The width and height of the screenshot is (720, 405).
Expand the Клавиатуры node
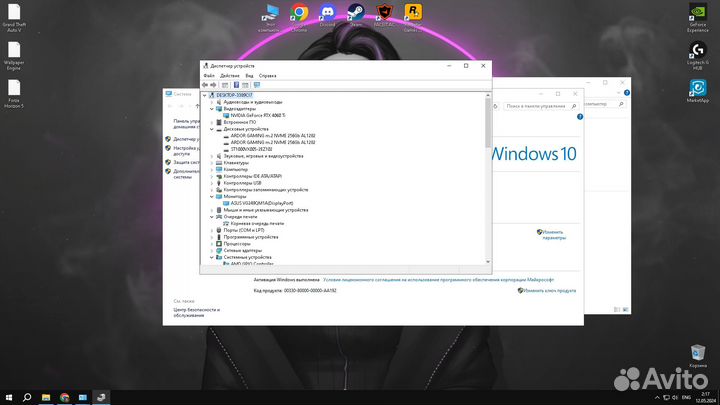click(212, 163)
